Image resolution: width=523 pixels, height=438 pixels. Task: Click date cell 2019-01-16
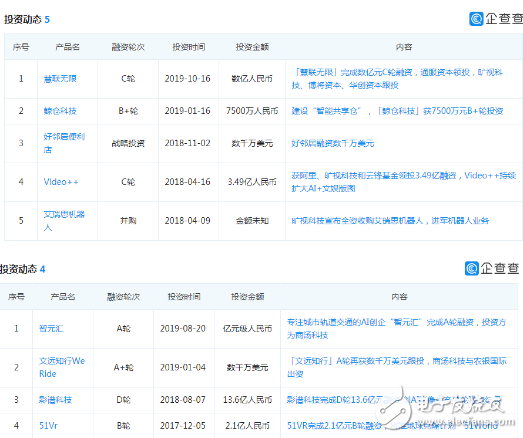[x=188, y=111]
